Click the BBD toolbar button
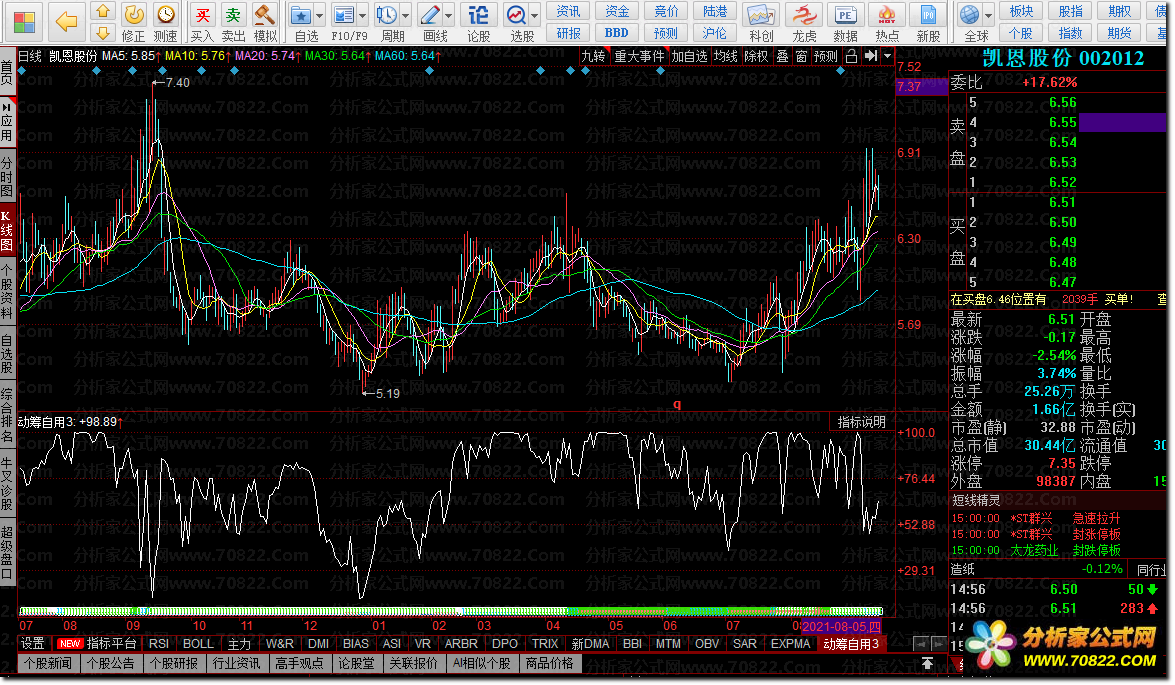Viewport: 1175px width, 685px height. coord(617,33)
